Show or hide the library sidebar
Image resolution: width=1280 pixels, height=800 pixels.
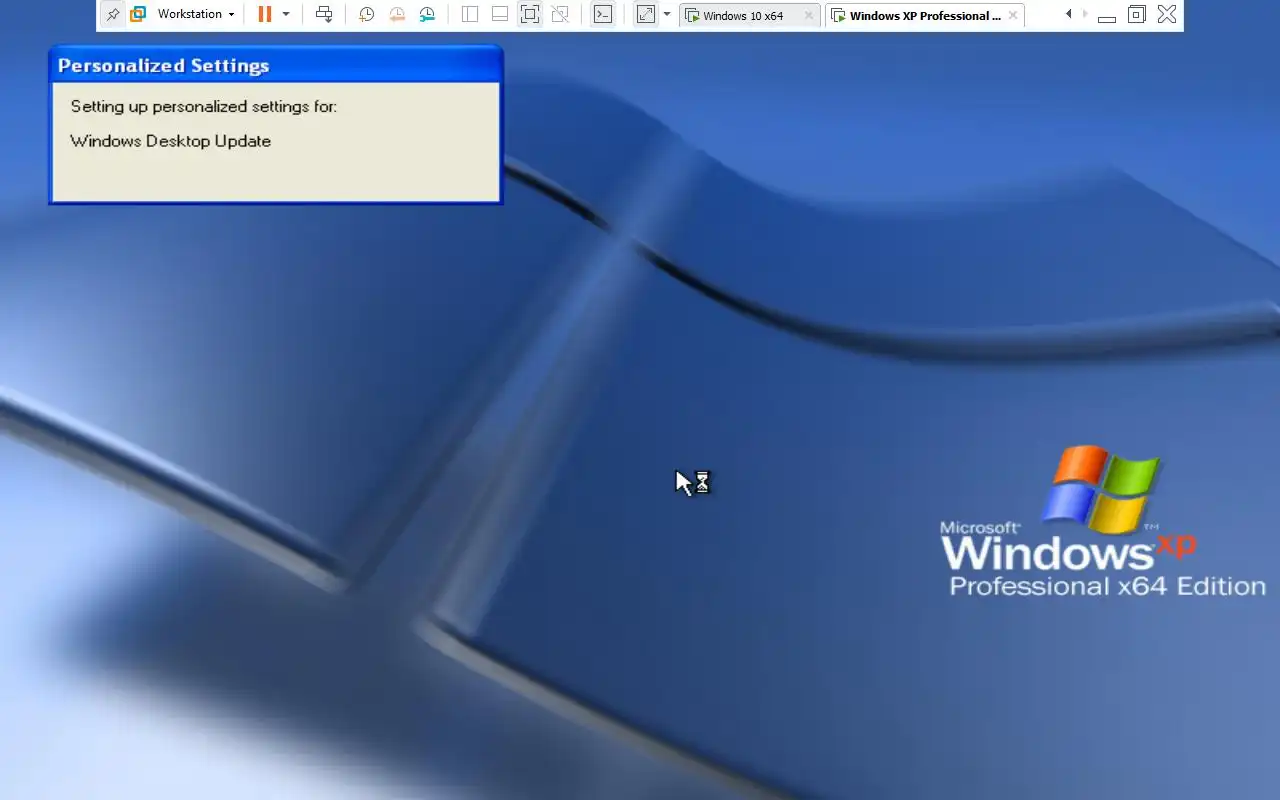tap(470, 15)
